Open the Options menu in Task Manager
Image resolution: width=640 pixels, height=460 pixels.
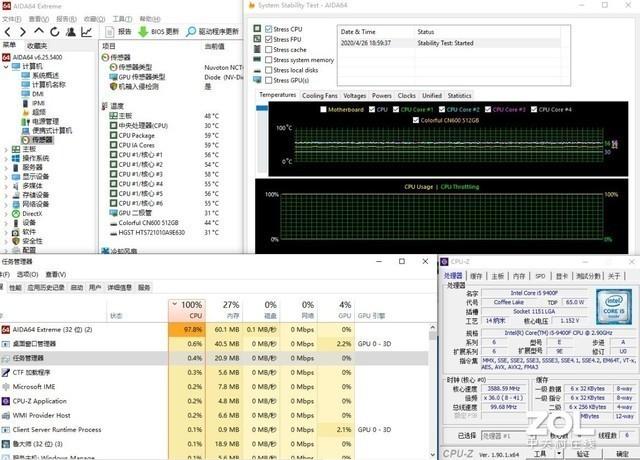click(27, 274)
